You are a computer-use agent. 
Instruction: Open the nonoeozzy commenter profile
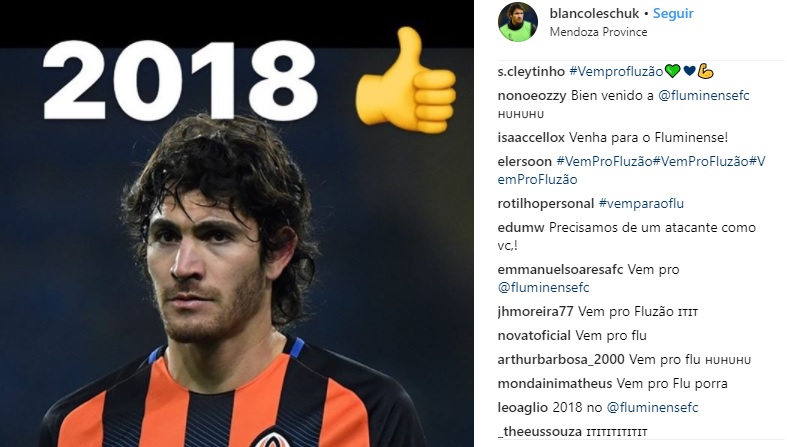point(532,95)
